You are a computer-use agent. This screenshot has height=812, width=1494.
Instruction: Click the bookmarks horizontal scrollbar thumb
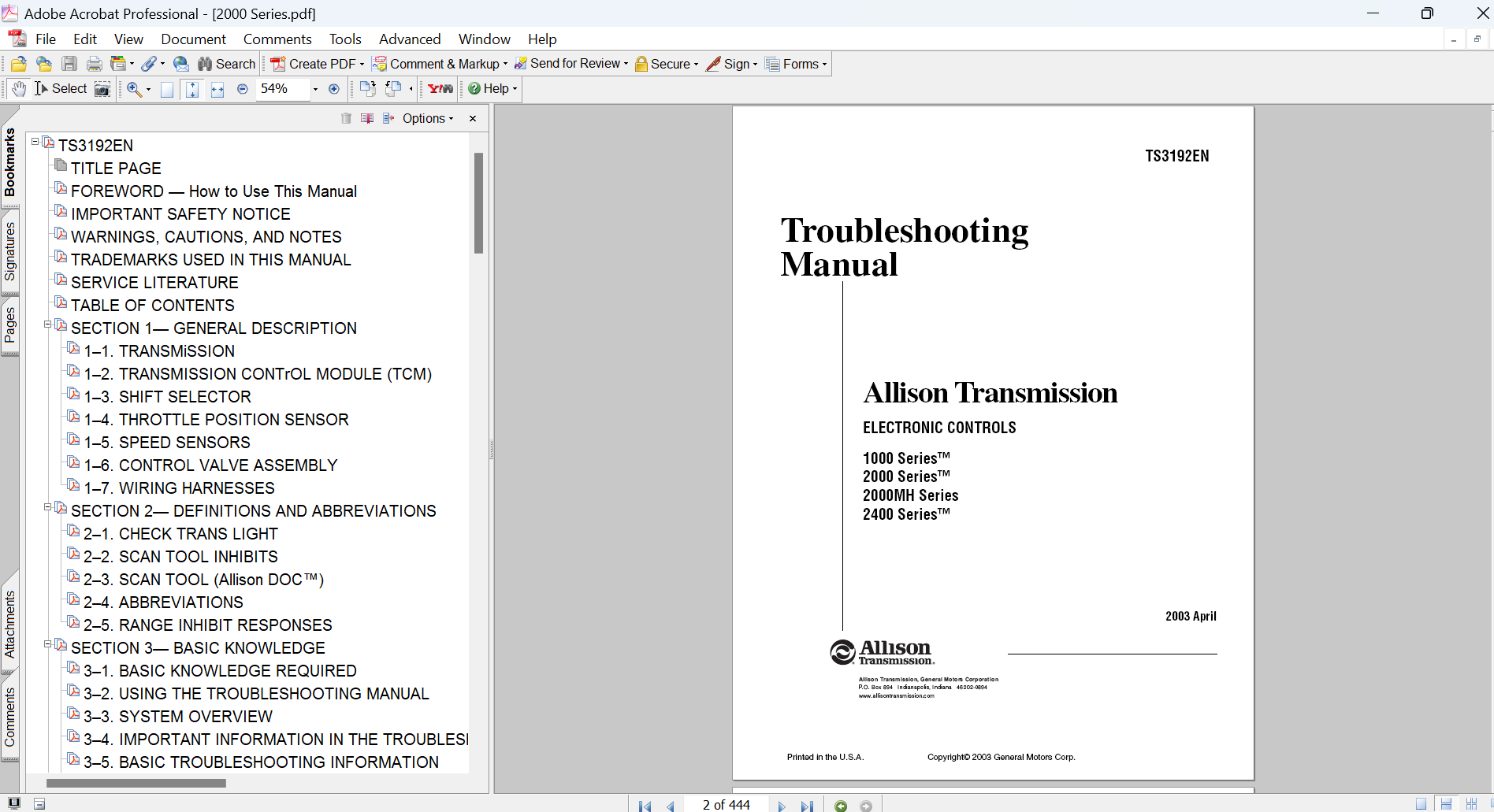pos(136,783)
